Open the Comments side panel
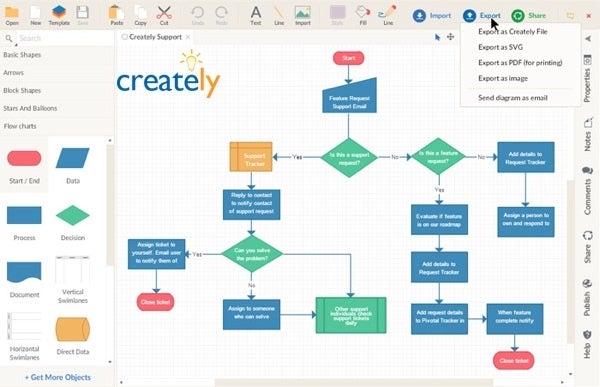 (587, 191)
